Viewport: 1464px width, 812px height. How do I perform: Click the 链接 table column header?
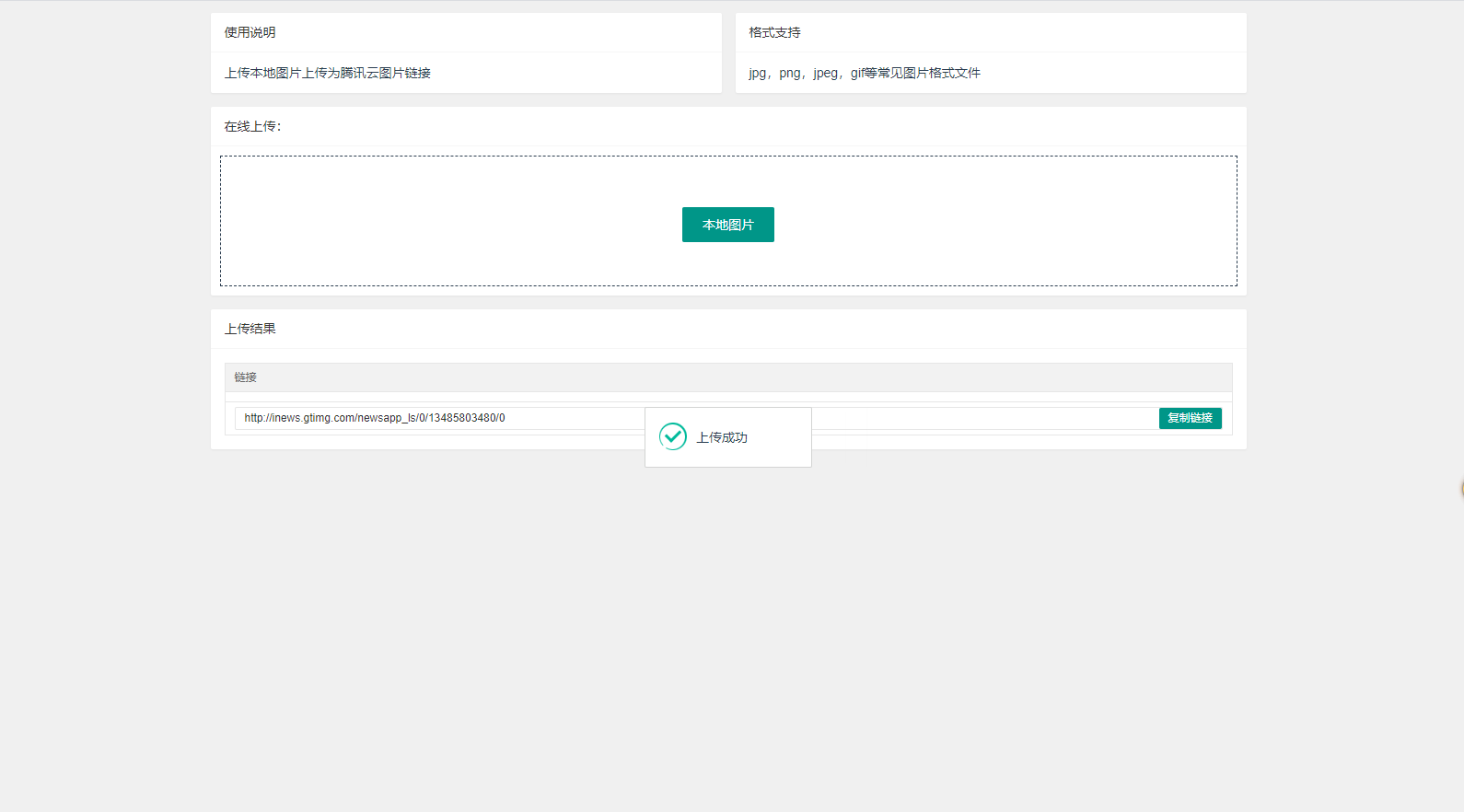(245, 377)
